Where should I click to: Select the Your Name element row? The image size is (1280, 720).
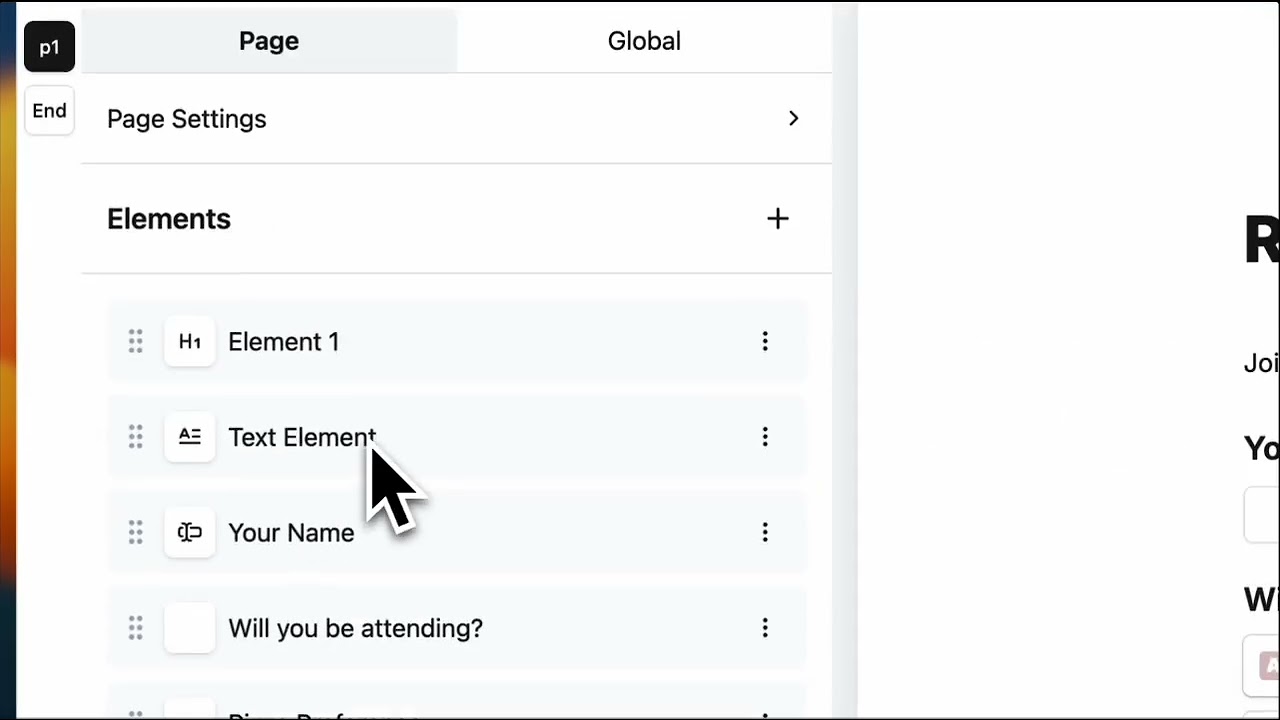(x=456, y=532)
